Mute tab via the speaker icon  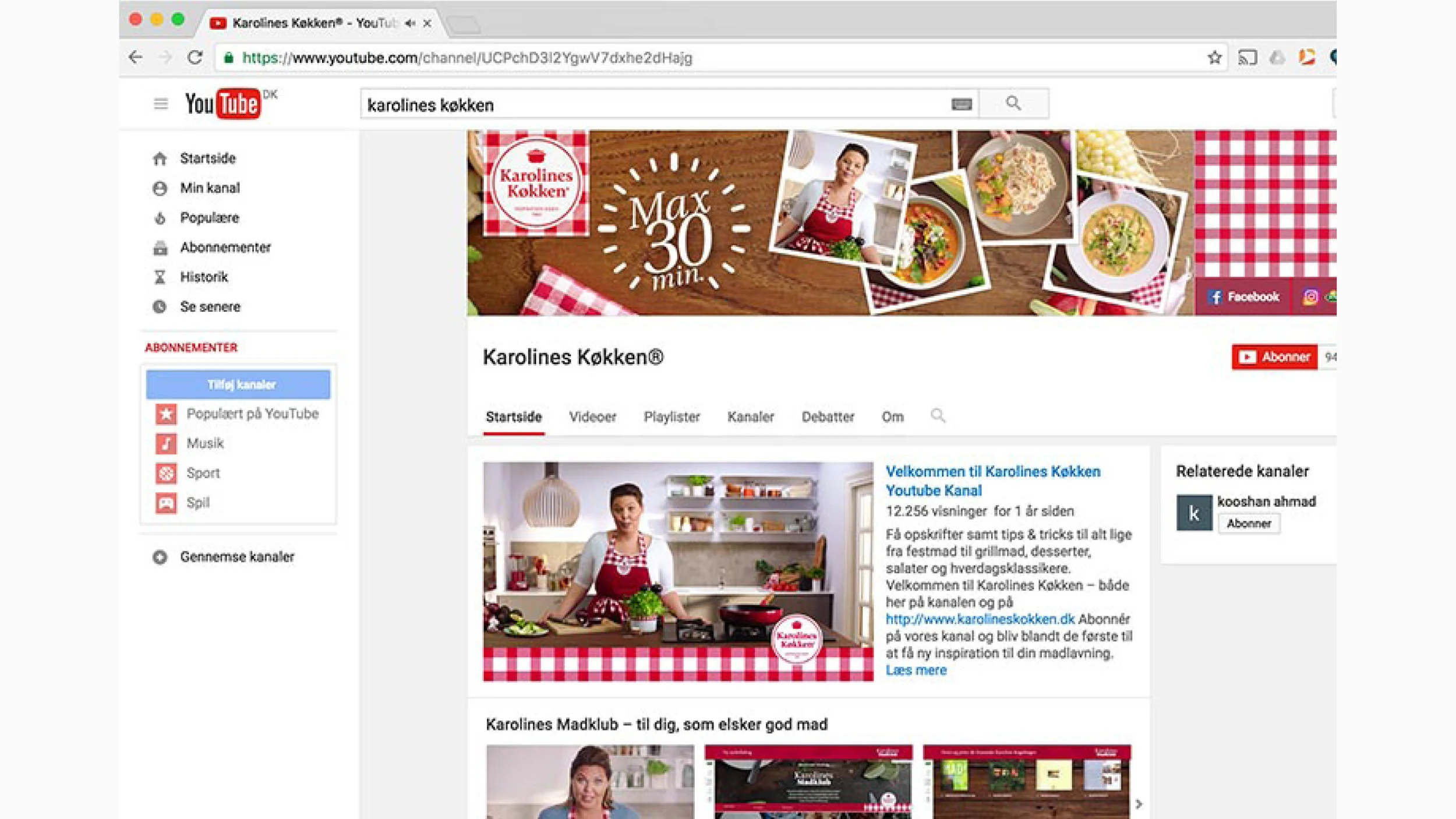pos(410,23)
